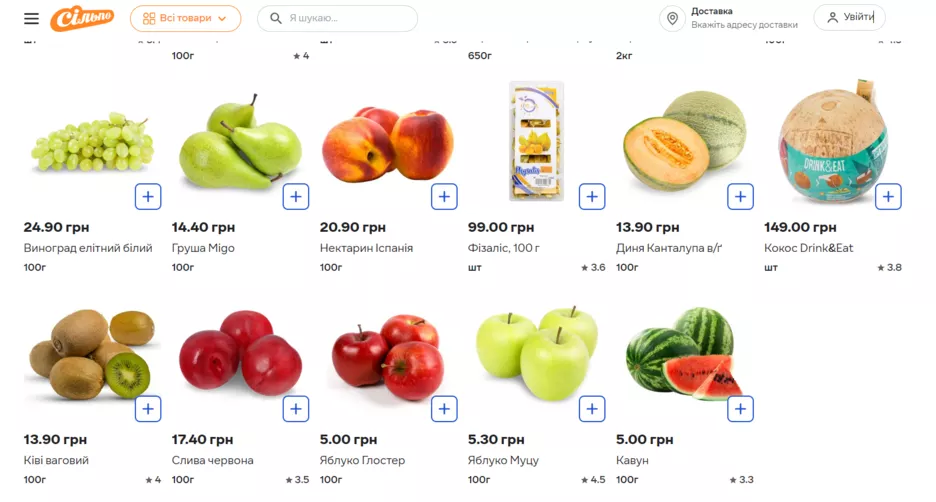Expand the Всі товари catalog dropdown

click(185, 18)
